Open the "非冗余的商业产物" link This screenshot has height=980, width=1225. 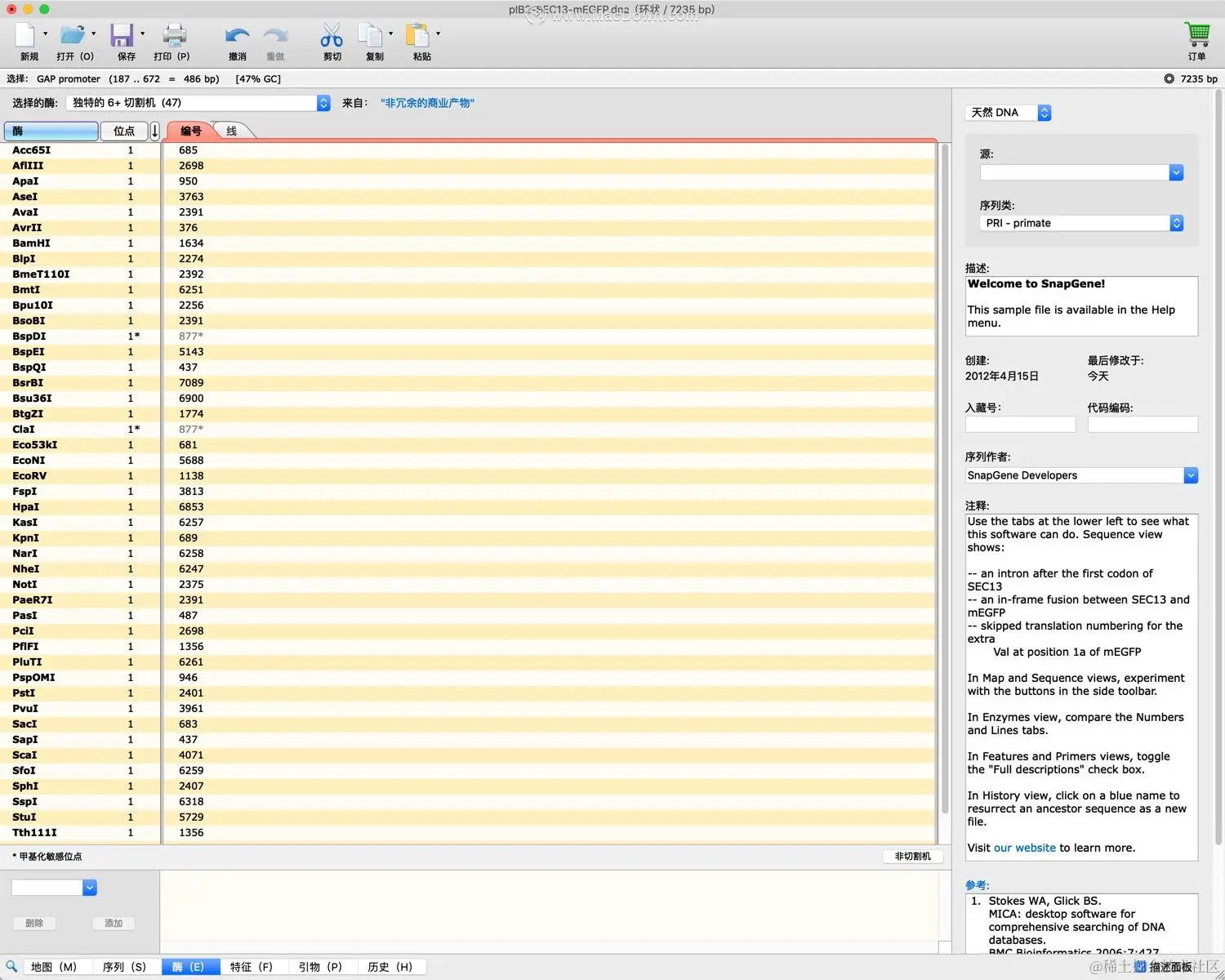tap(427, 103)
